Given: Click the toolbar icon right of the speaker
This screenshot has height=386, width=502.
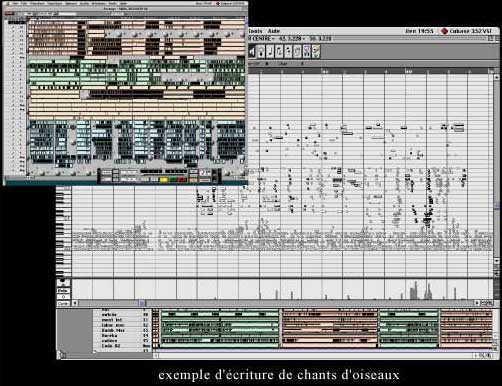Looking at the screenshot, I should pos(261,52).
